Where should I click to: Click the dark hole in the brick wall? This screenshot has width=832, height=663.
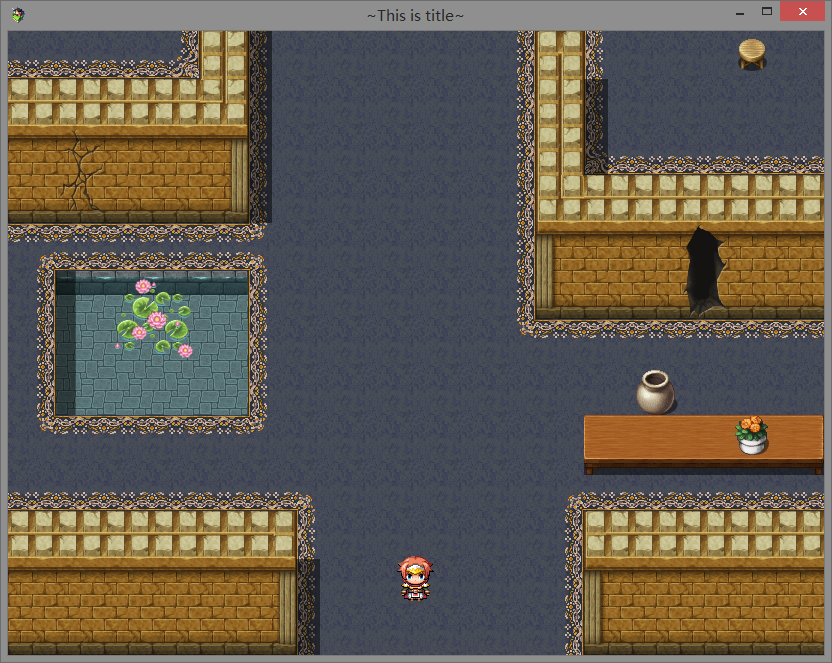704,271
